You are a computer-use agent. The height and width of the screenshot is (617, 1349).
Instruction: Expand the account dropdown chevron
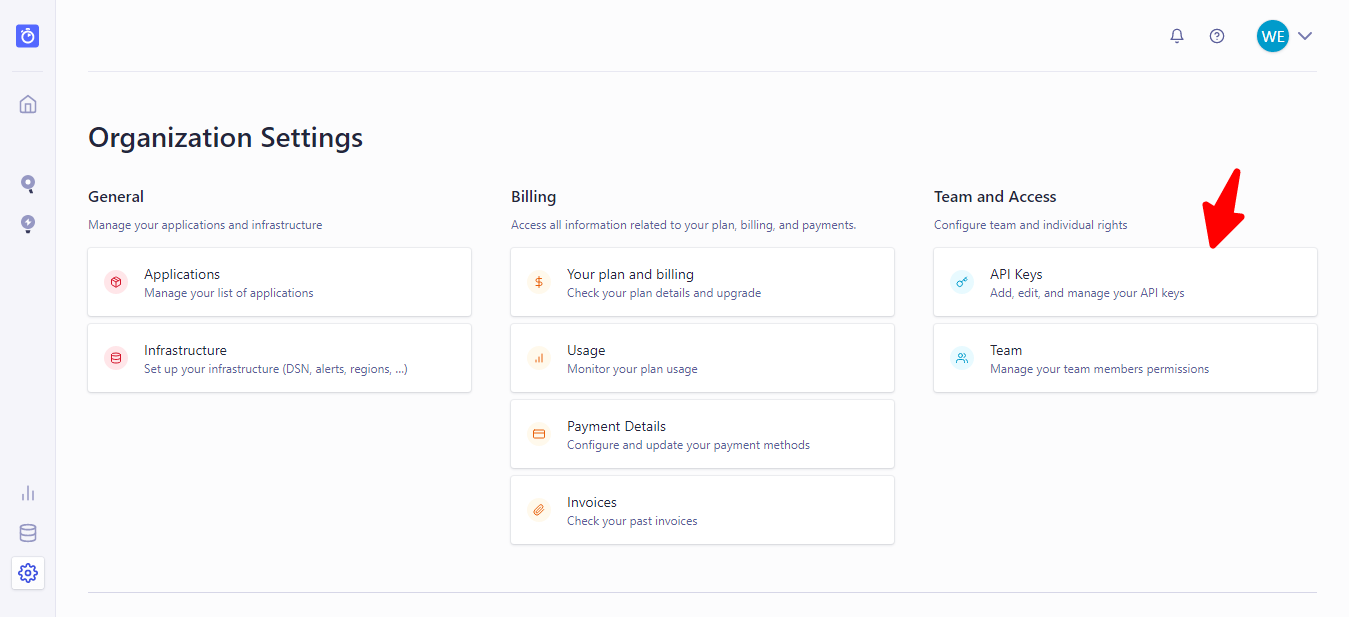(1305, 37)
